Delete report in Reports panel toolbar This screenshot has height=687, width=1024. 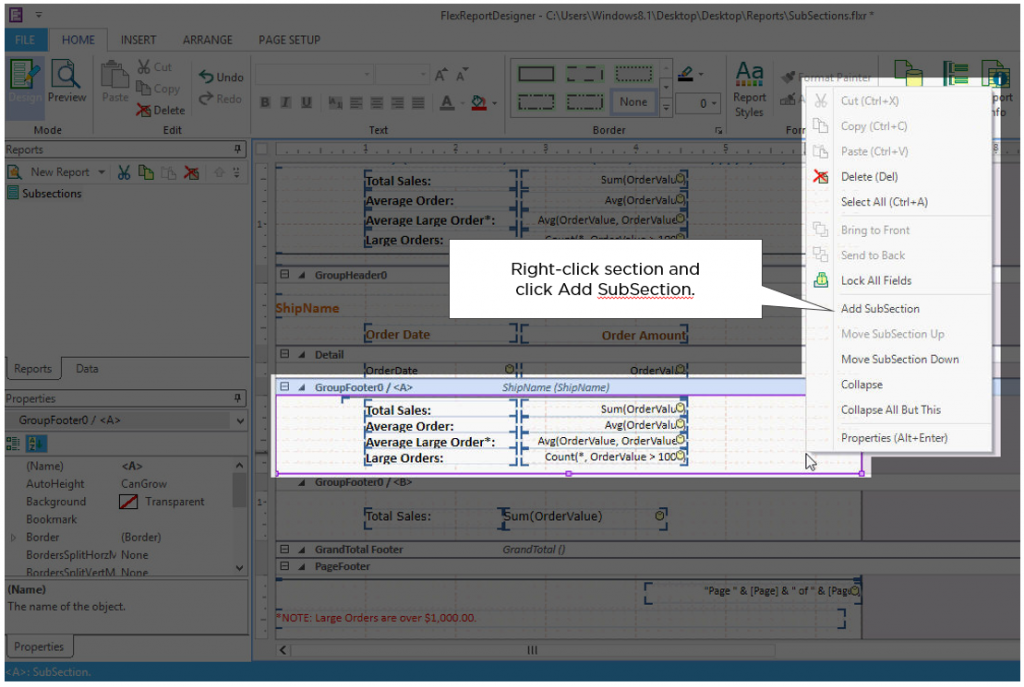(191, 172)
